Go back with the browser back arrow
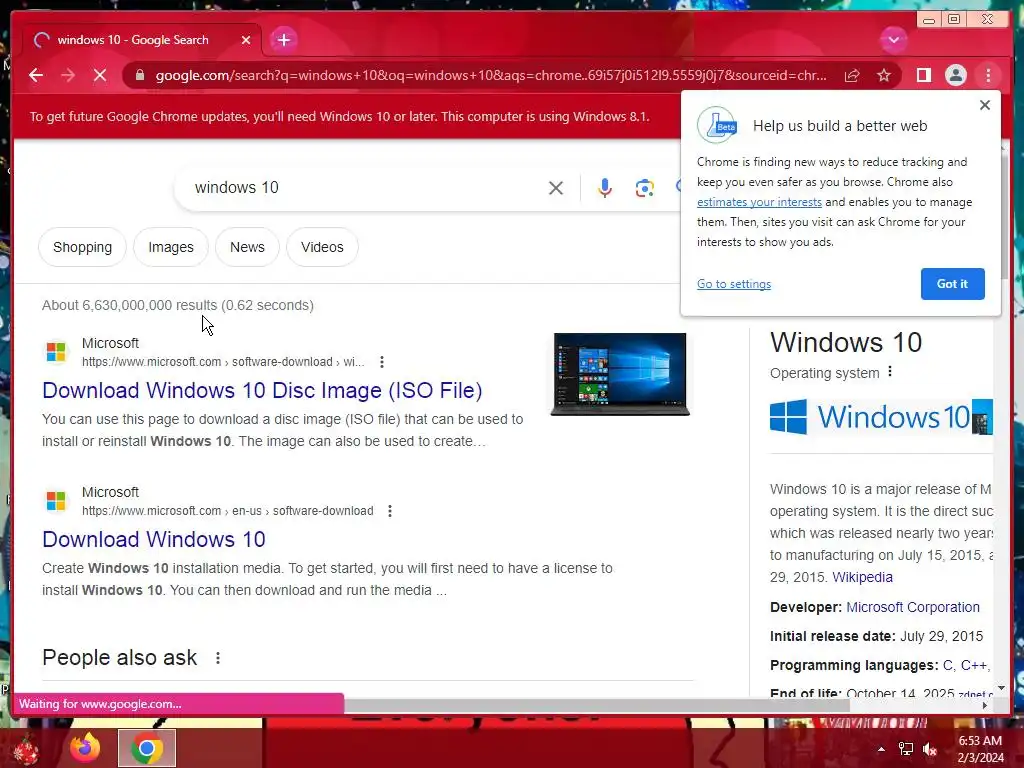Image resolution: width=1024 pixels, height=768 pixels. coord(36,75)
